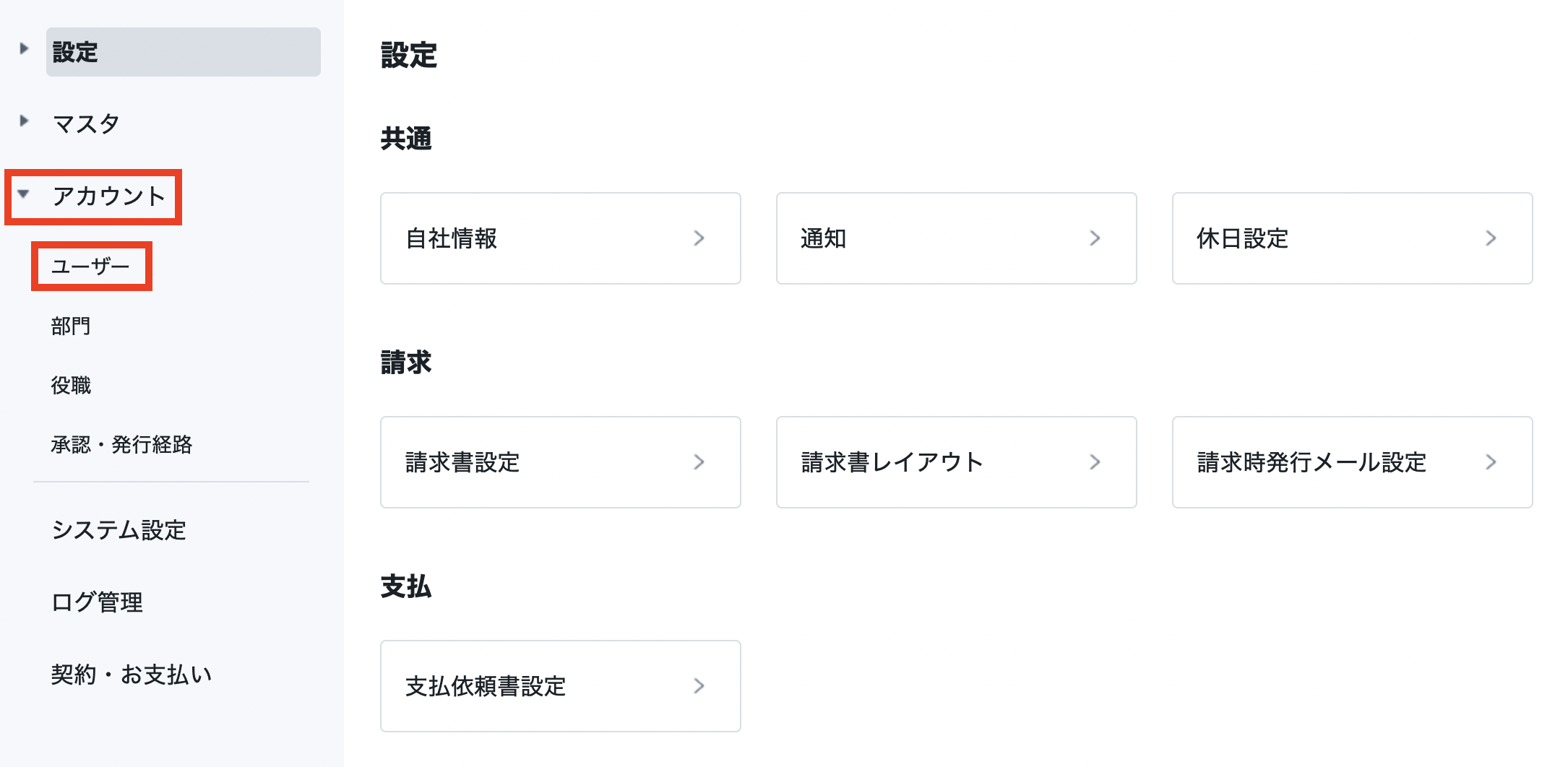
Task: Click chevron arrow on 支払依頼書設定 card
Action: pyautogui.click(x=699, y=686)
